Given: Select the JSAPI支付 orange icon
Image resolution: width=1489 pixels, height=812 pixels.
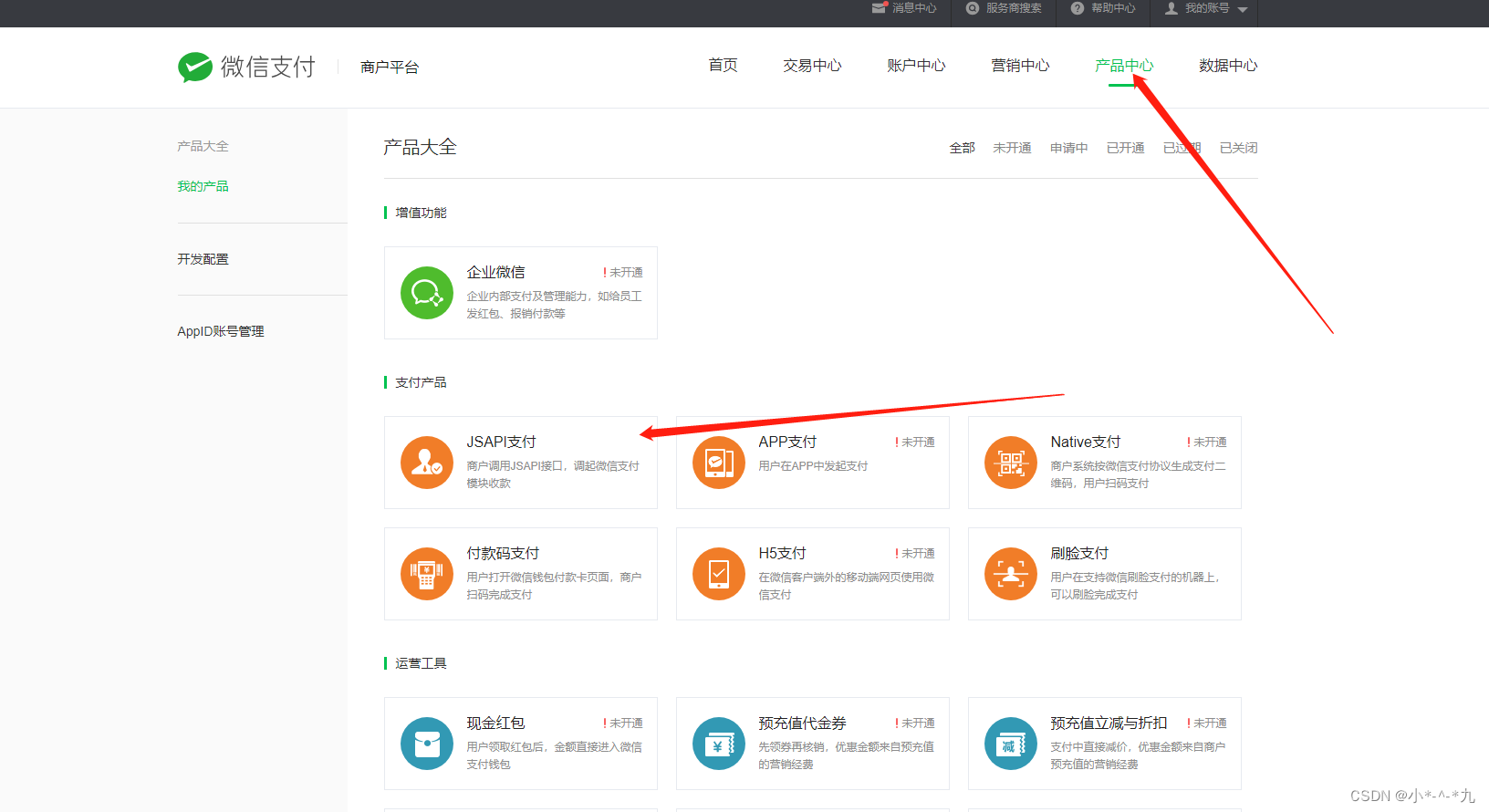Looking at the screenshot, I should pos(427,463).
